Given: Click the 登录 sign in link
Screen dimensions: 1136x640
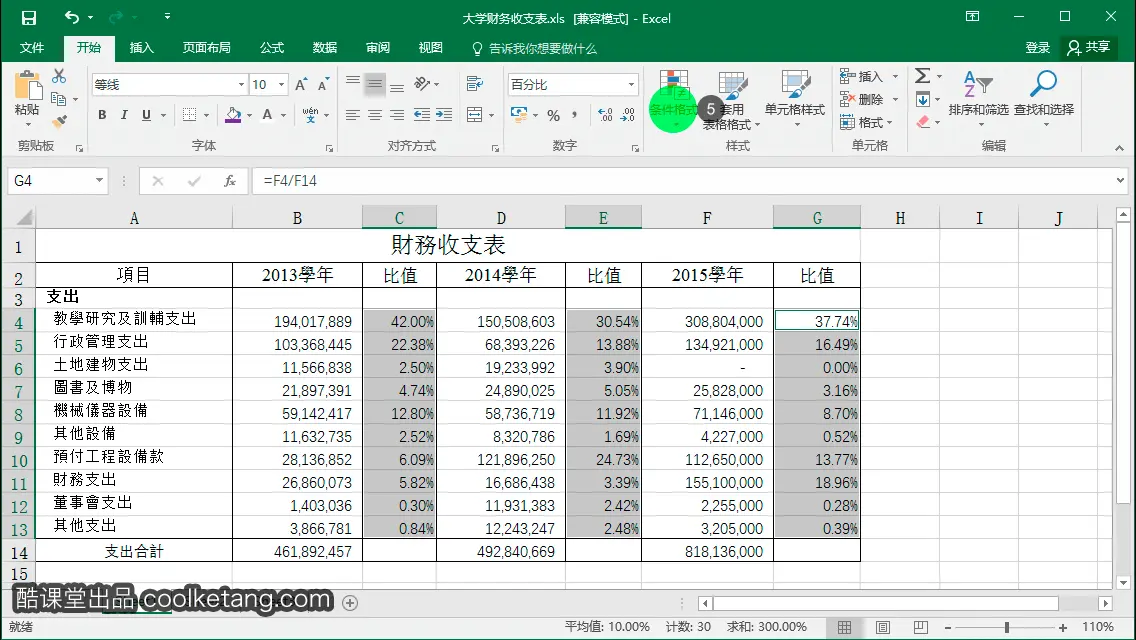Looking at the screenshot, I should click(1037, 48).
